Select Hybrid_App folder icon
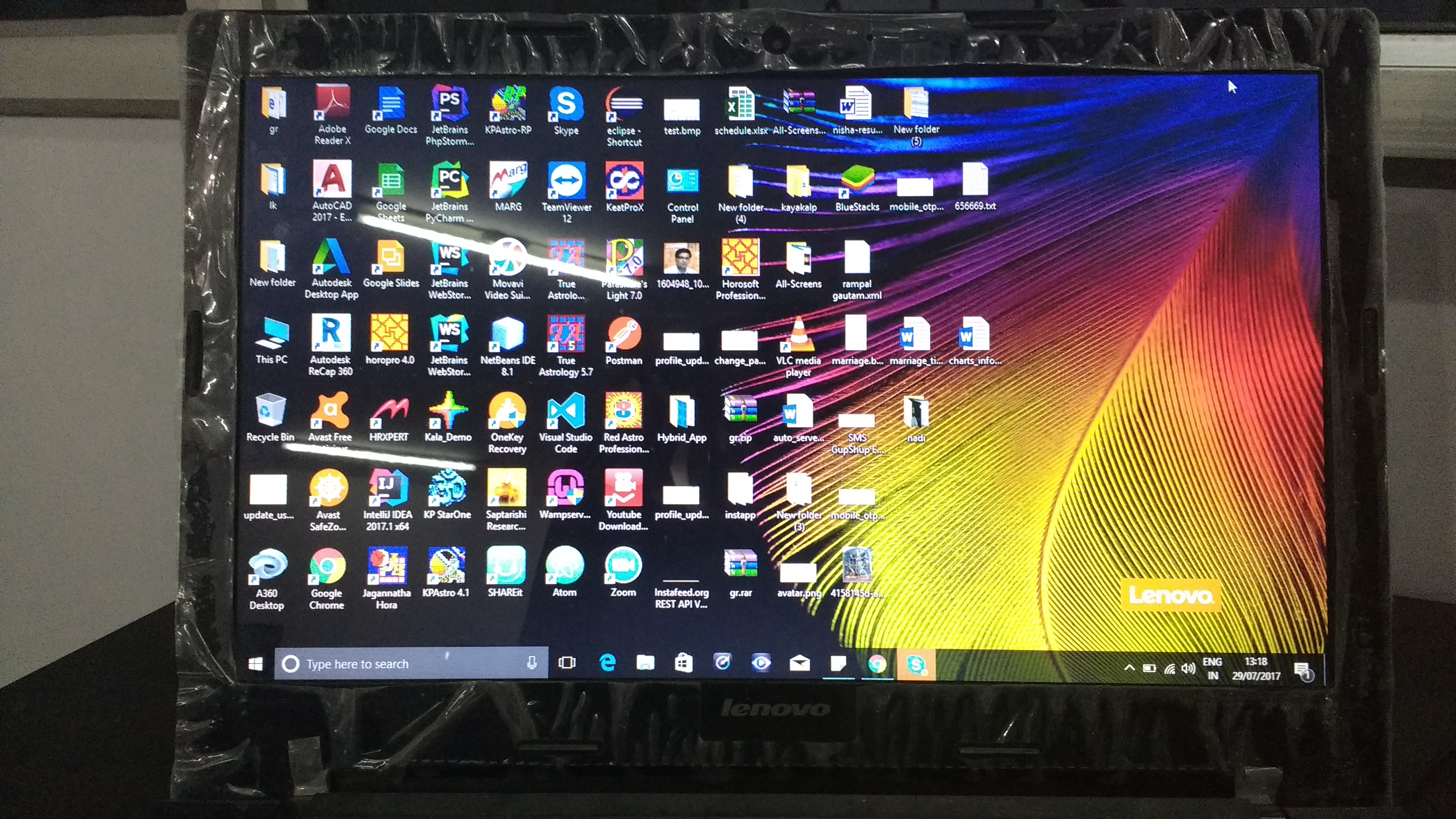Image resolution: width=1456 pixels, height=819 pixels. 682,419
